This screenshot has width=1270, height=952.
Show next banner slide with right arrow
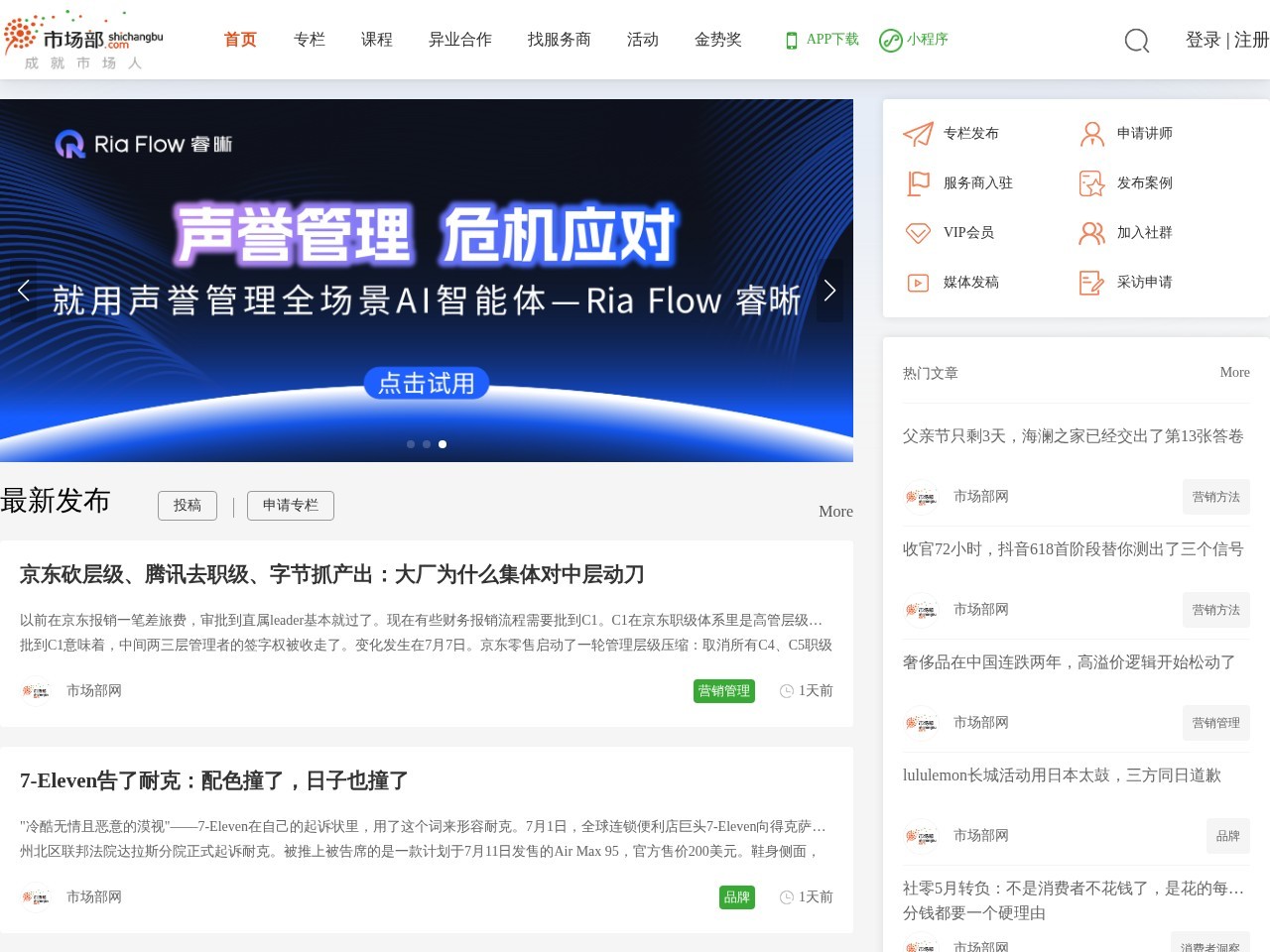pyautogui.click(x=829, y=291)
